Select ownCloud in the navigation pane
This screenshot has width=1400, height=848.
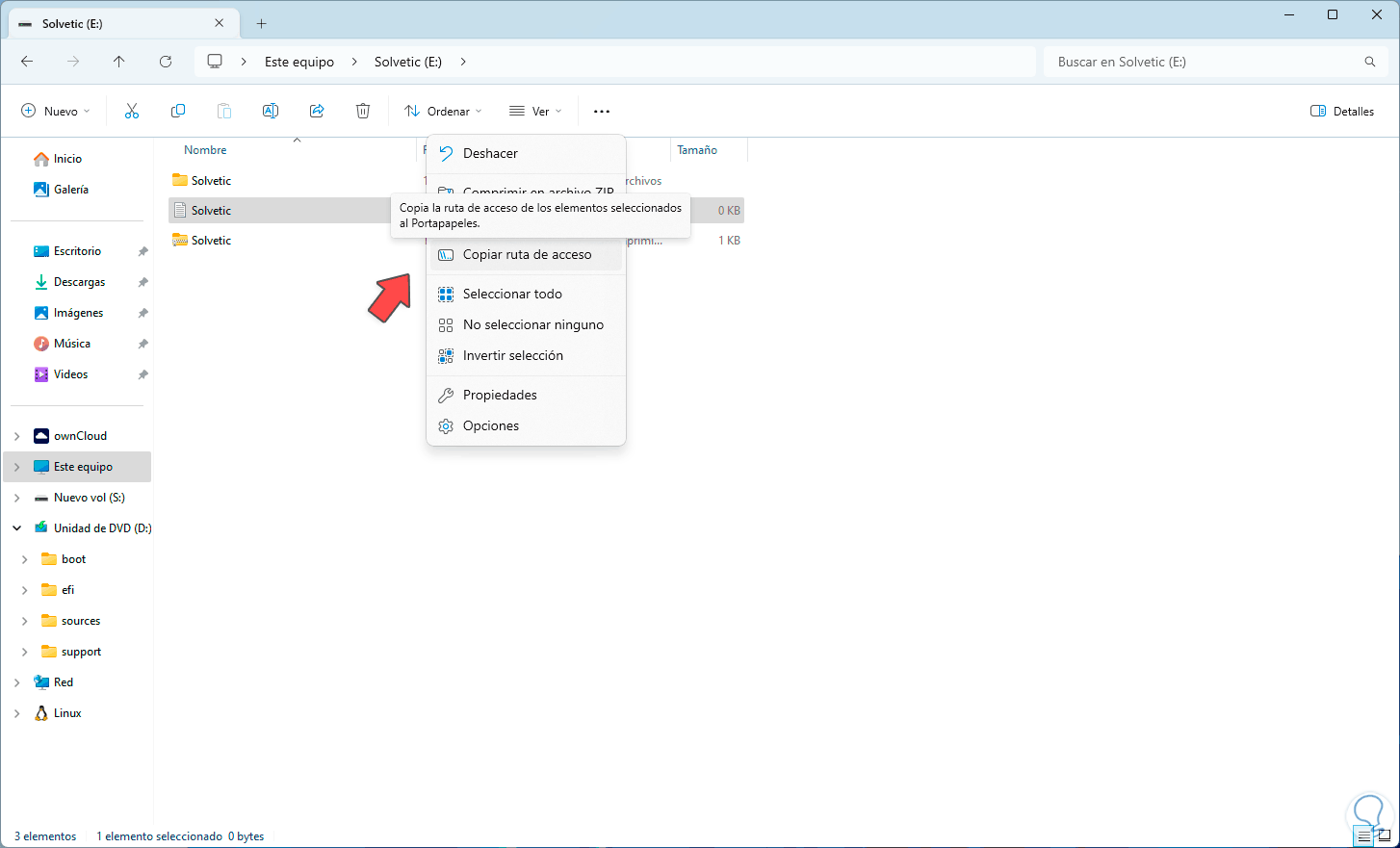80,436
